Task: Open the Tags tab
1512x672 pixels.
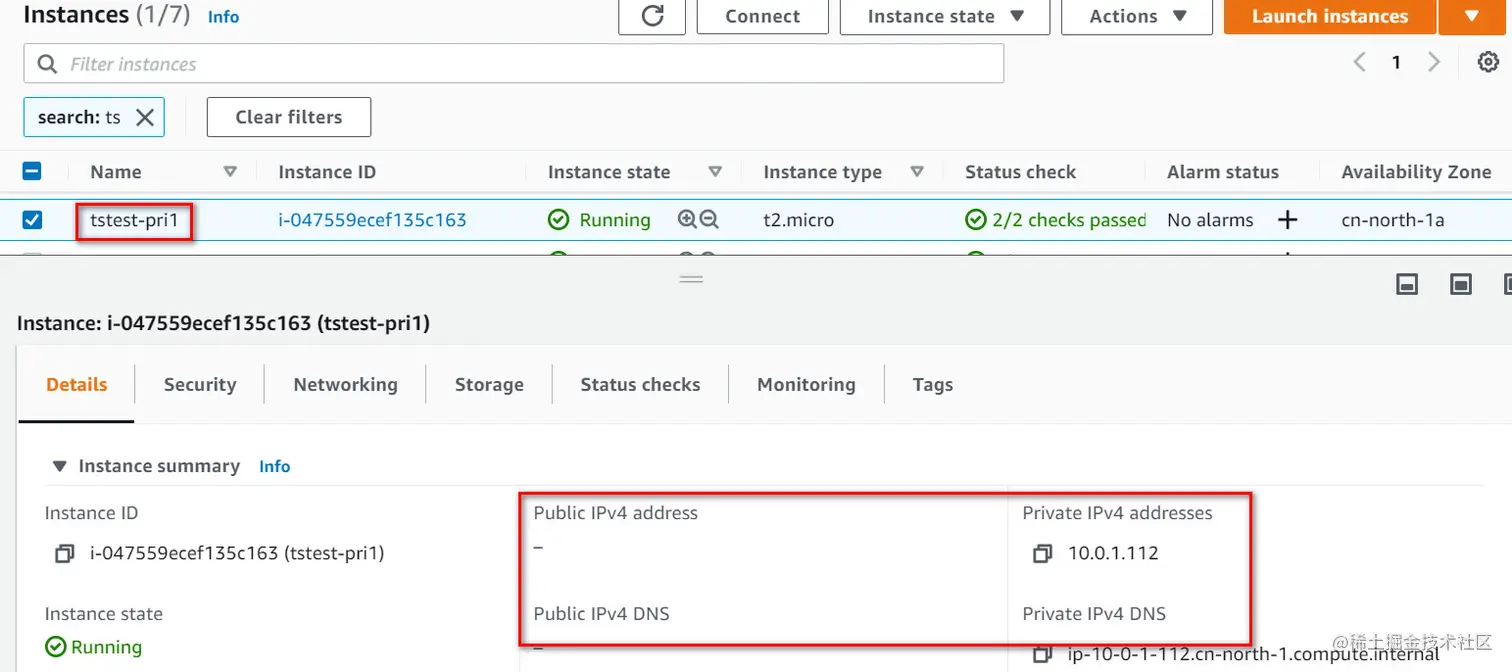Action: (x=933, y=384)
